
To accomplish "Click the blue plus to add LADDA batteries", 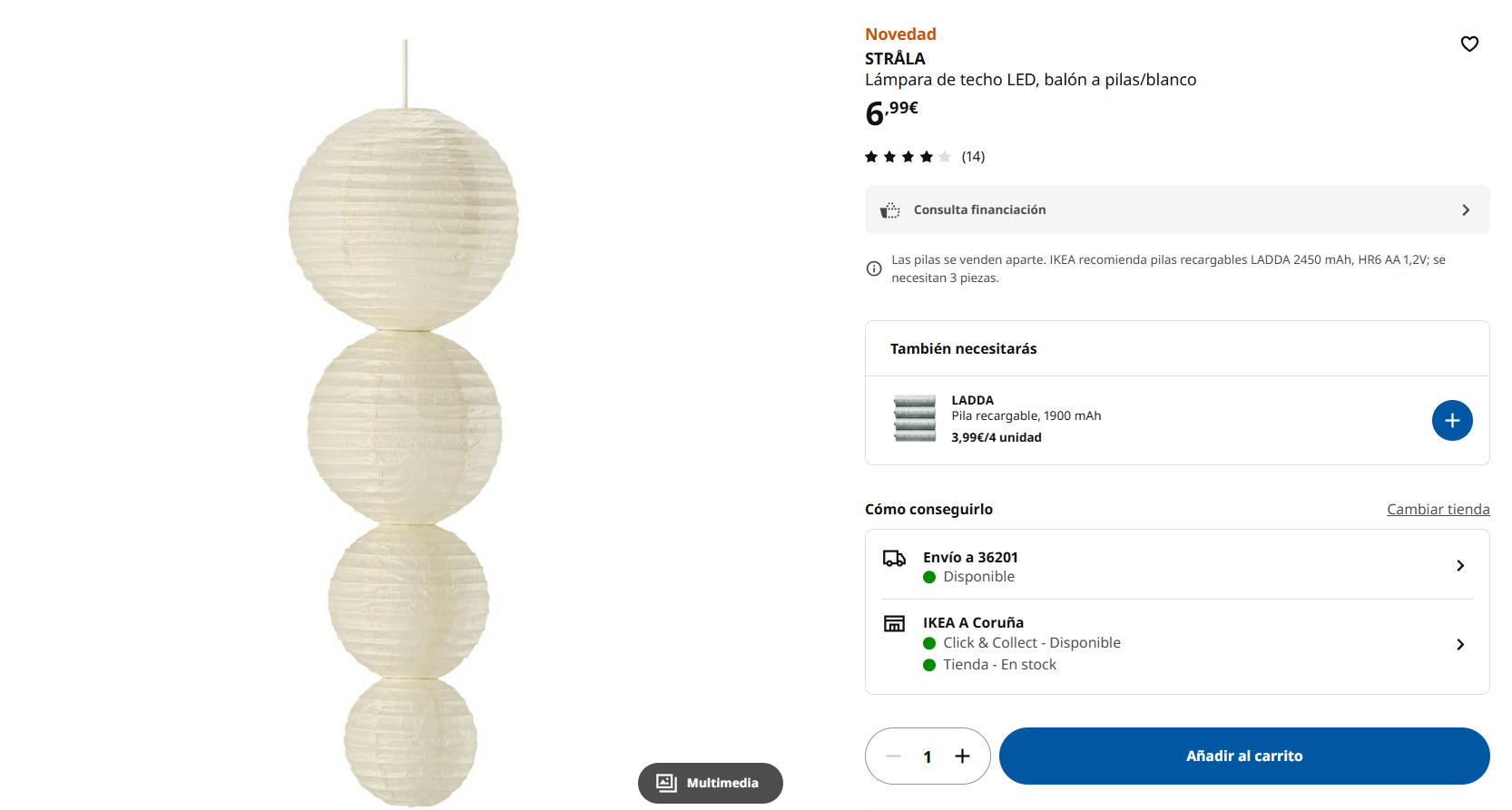I will click(1452, 421).
